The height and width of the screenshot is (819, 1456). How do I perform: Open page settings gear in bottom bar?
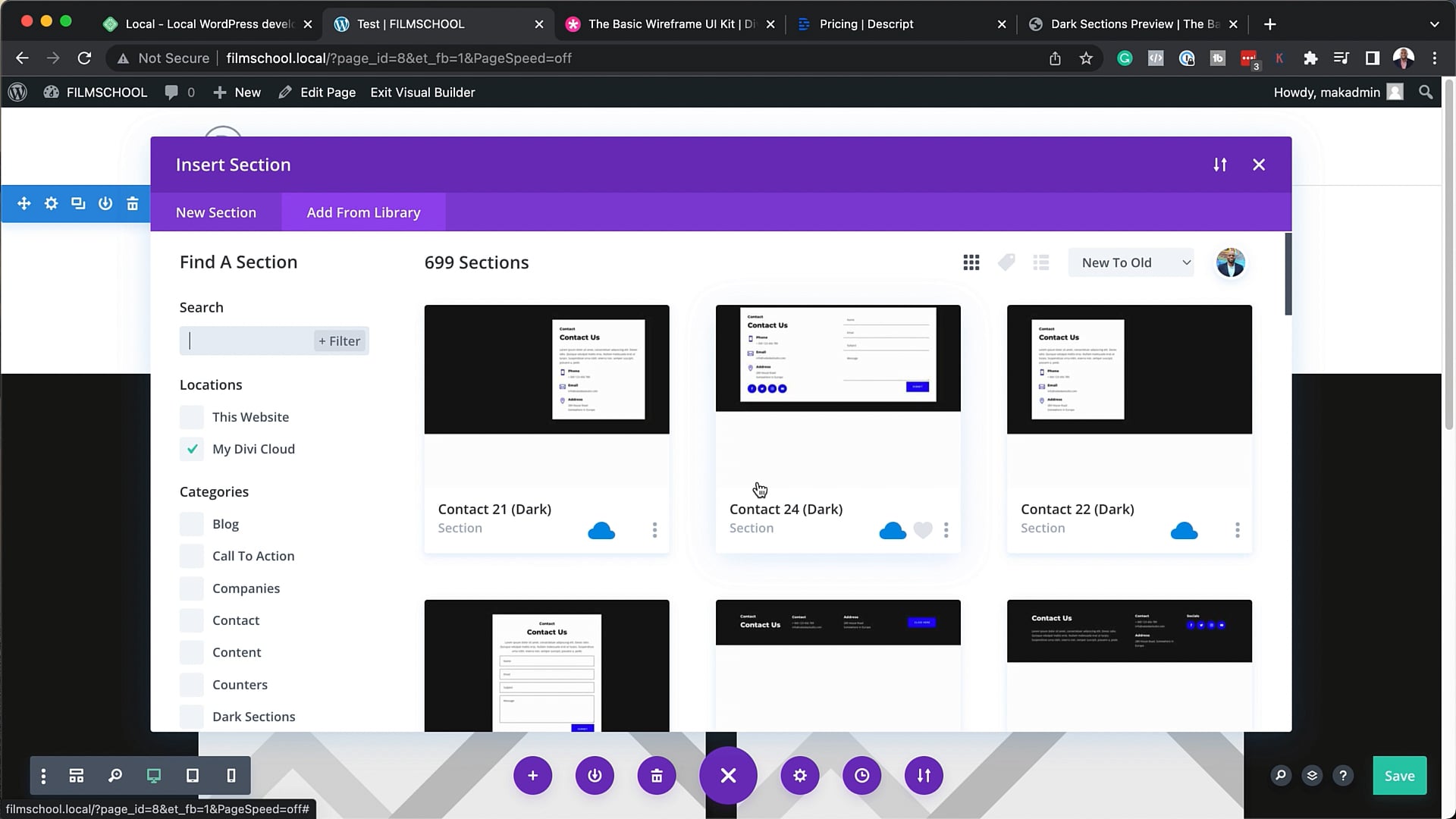[800, 775]
